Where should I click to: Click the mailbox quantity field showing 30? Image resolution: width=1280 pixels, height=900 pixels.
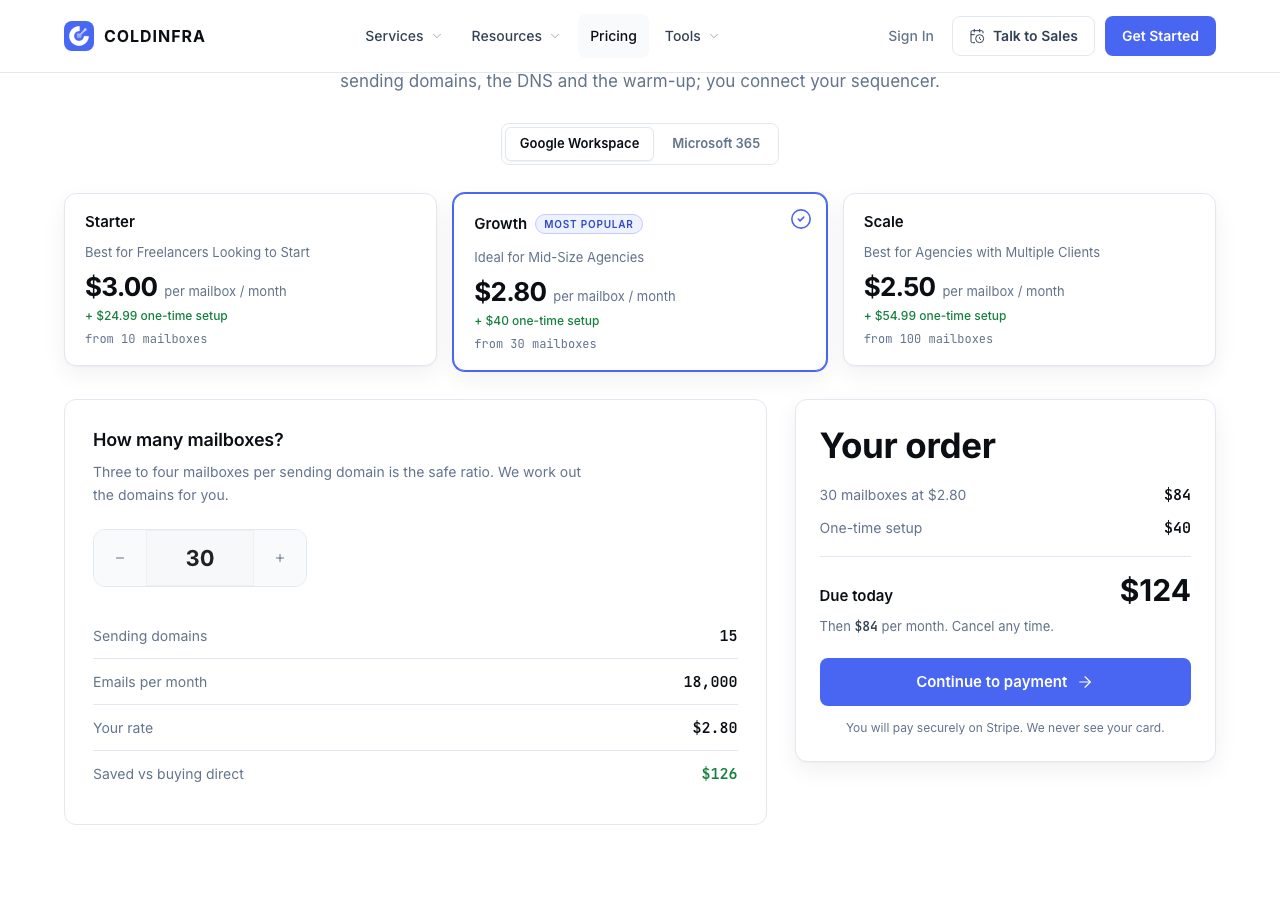(x=200, y=558)
